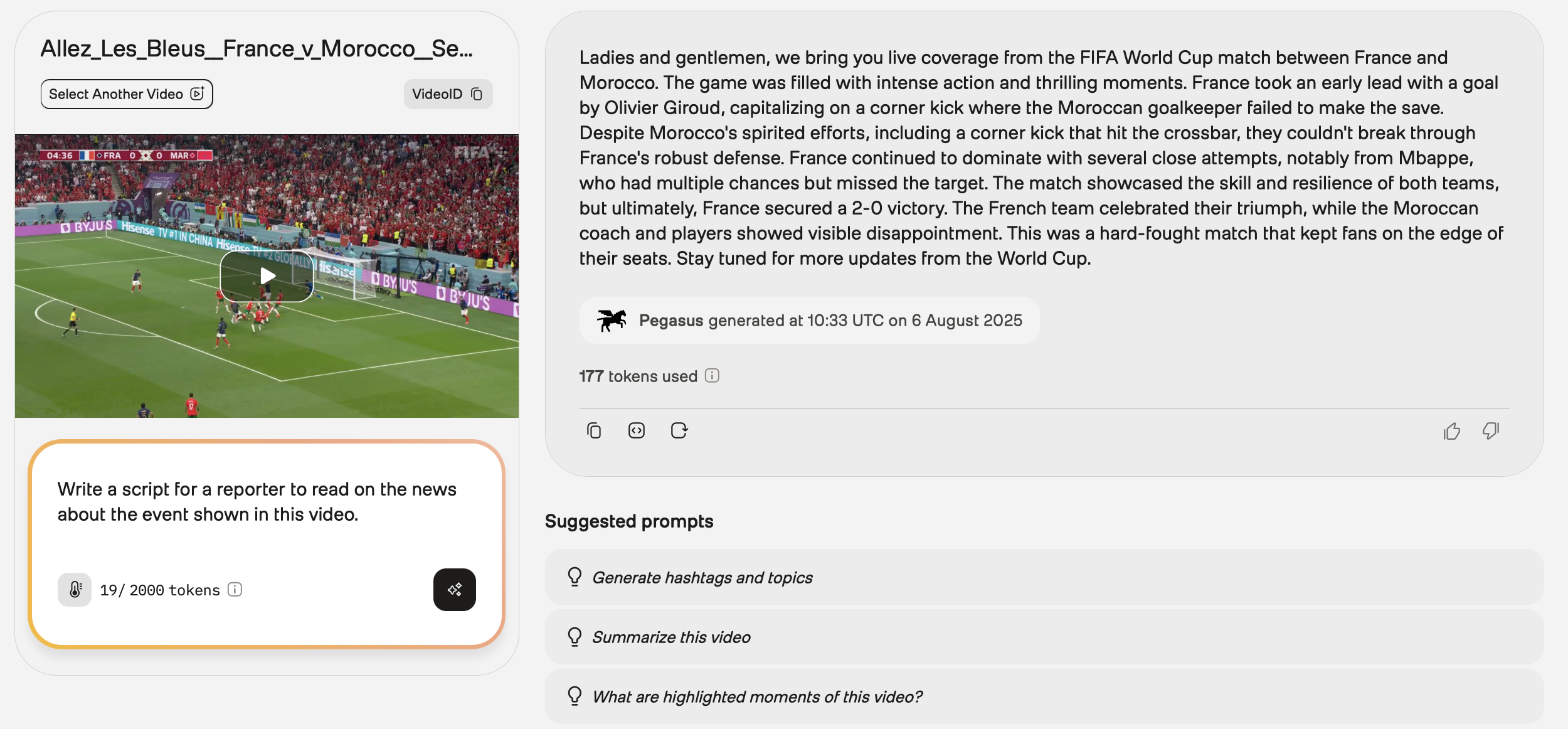Click the generated news script text
1568x729 pixels.
[x=1041, y=157]
